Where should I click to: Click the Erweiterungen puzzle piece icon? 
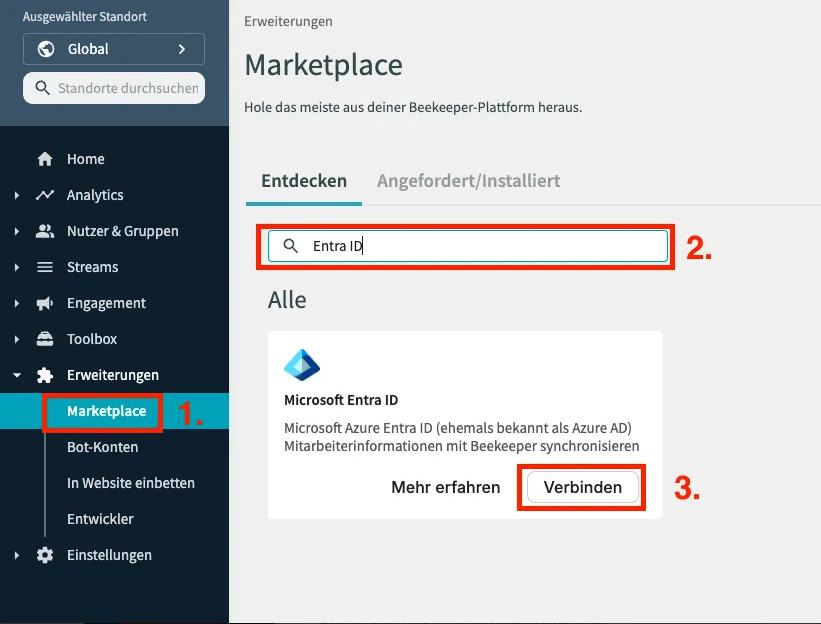(45, 375)
